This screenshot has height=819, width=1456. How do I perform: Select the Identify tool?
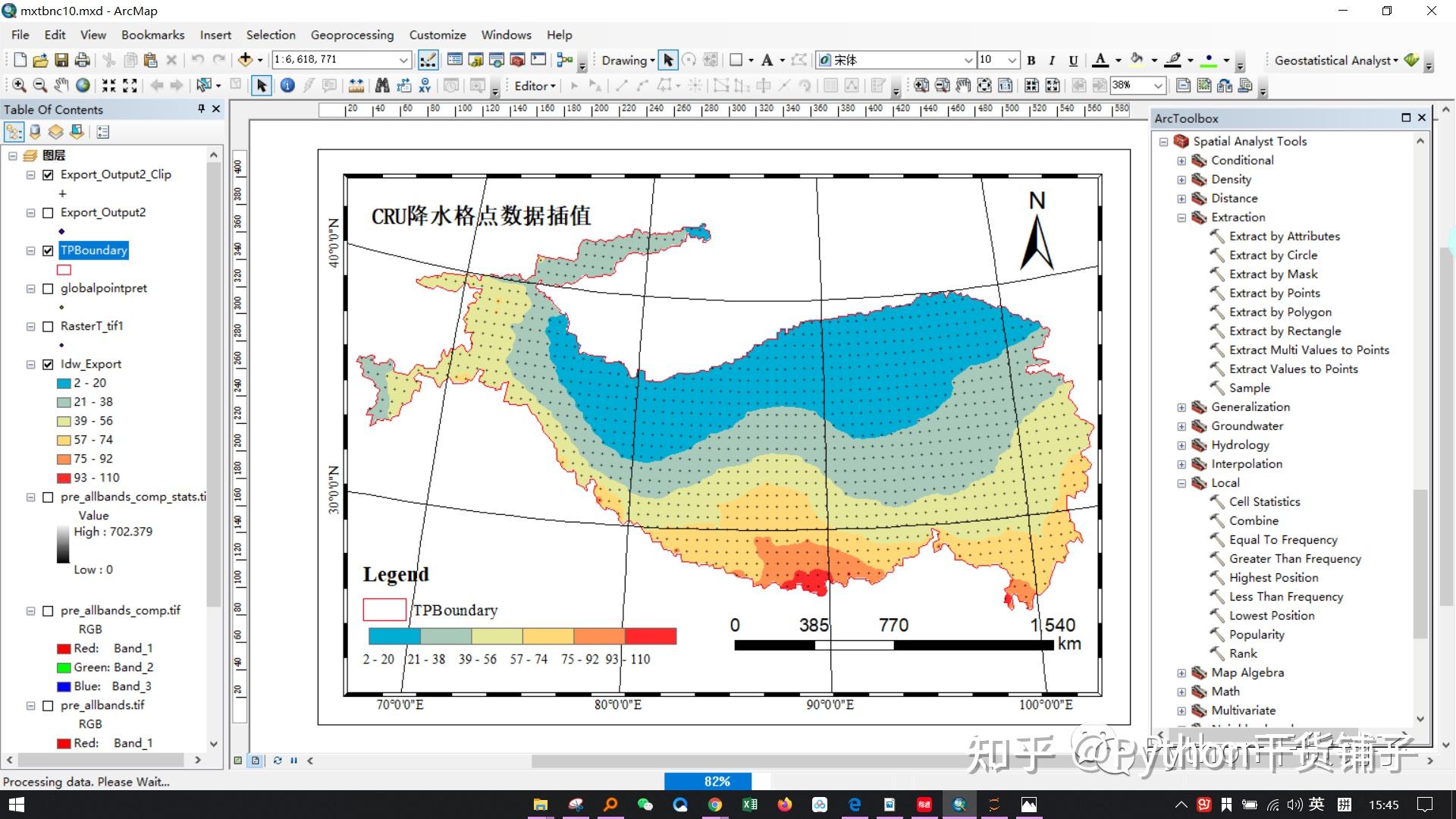click(287, 86)
